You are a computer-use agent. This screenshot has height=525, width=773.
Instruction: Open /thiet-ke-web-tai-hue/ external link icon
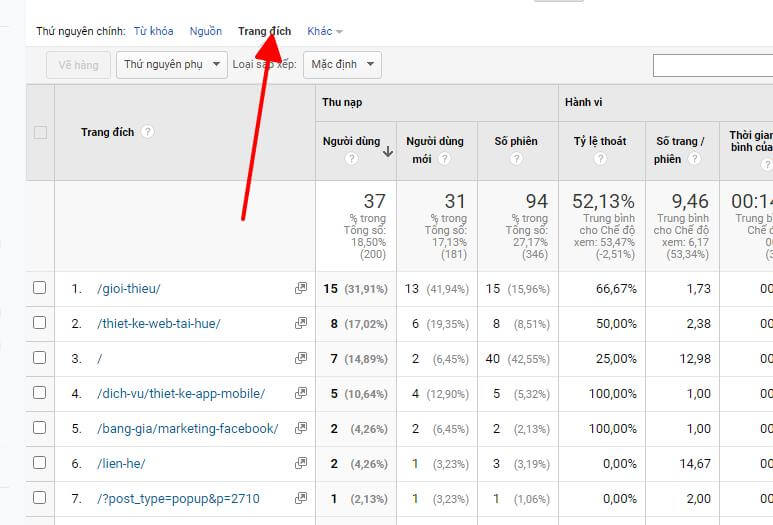(301, 323)
